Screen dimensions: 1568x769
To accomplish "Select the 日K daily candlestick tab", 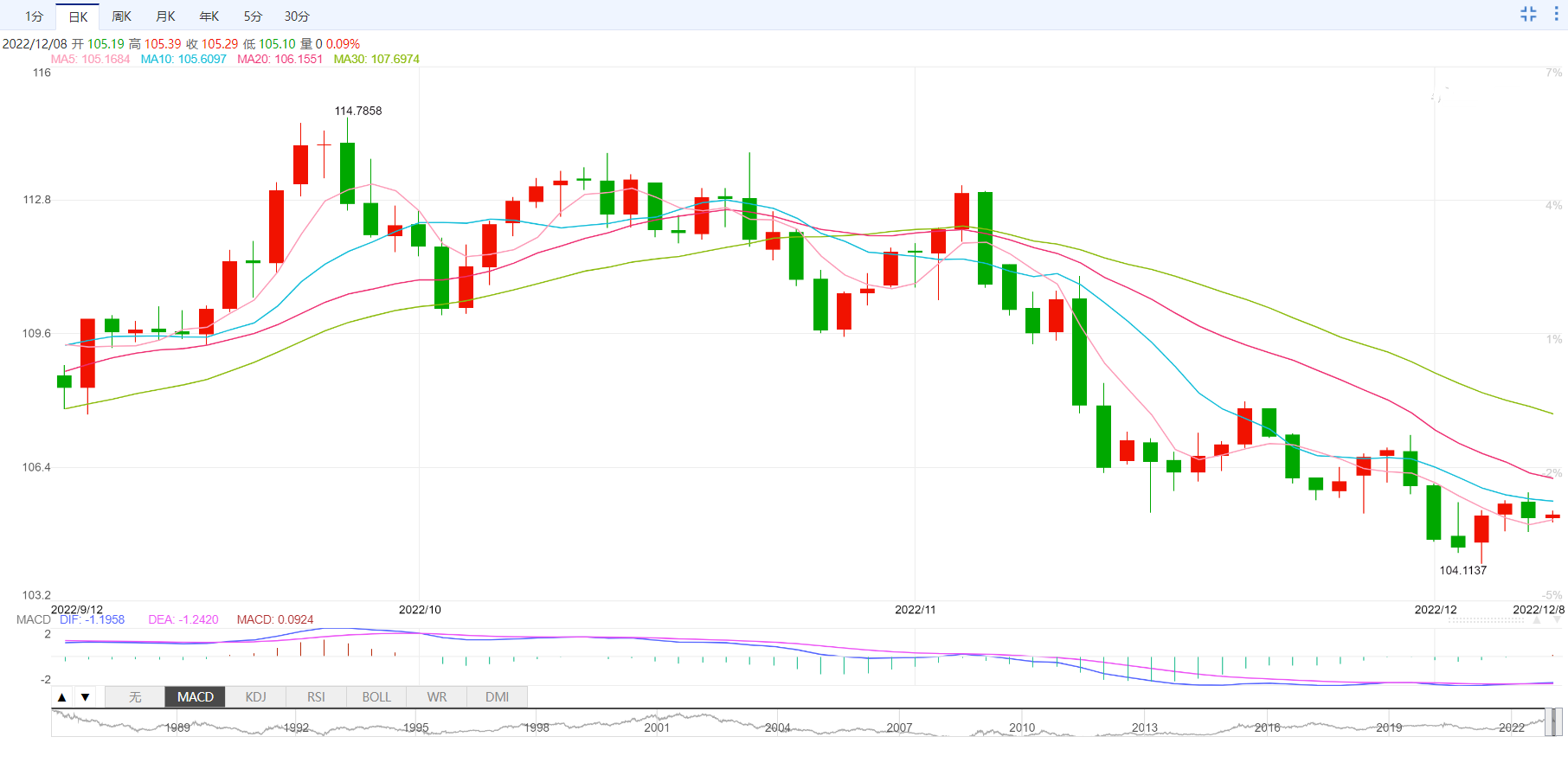I will (78, 16).
